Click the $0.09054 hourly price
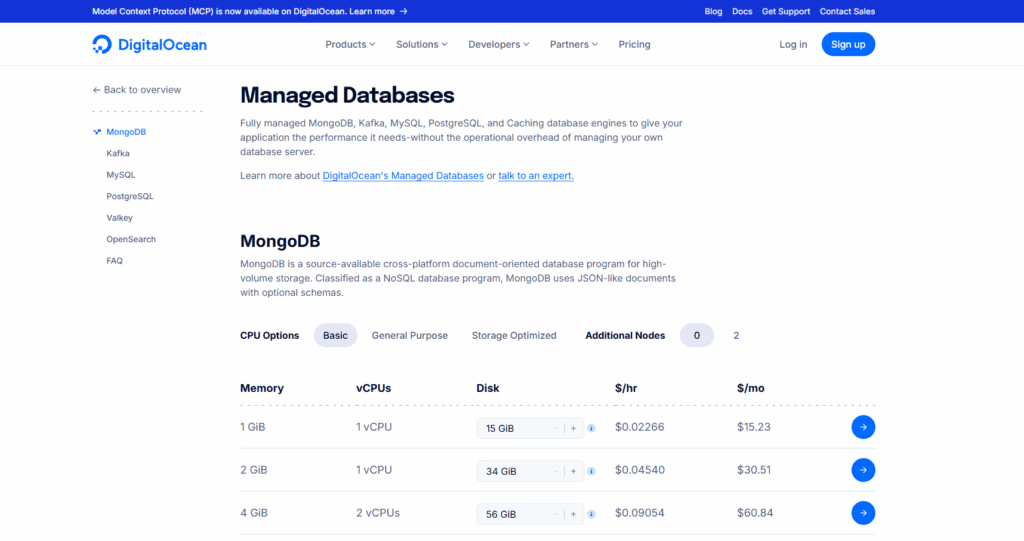Screen dimensions: 1024x541 click(639, 513)
